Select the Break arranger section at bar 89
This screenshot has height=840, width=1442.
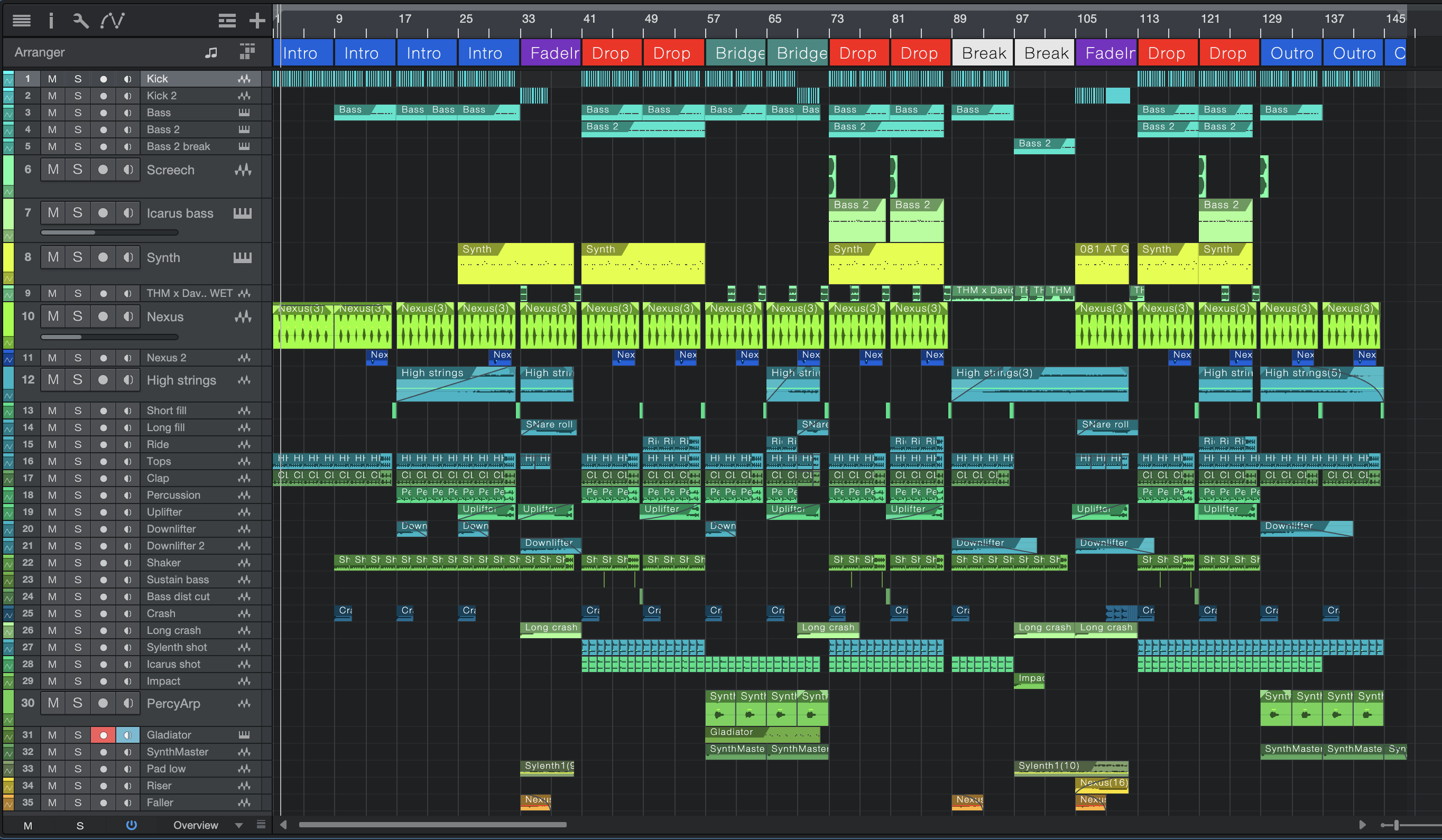tap(983, 53)
